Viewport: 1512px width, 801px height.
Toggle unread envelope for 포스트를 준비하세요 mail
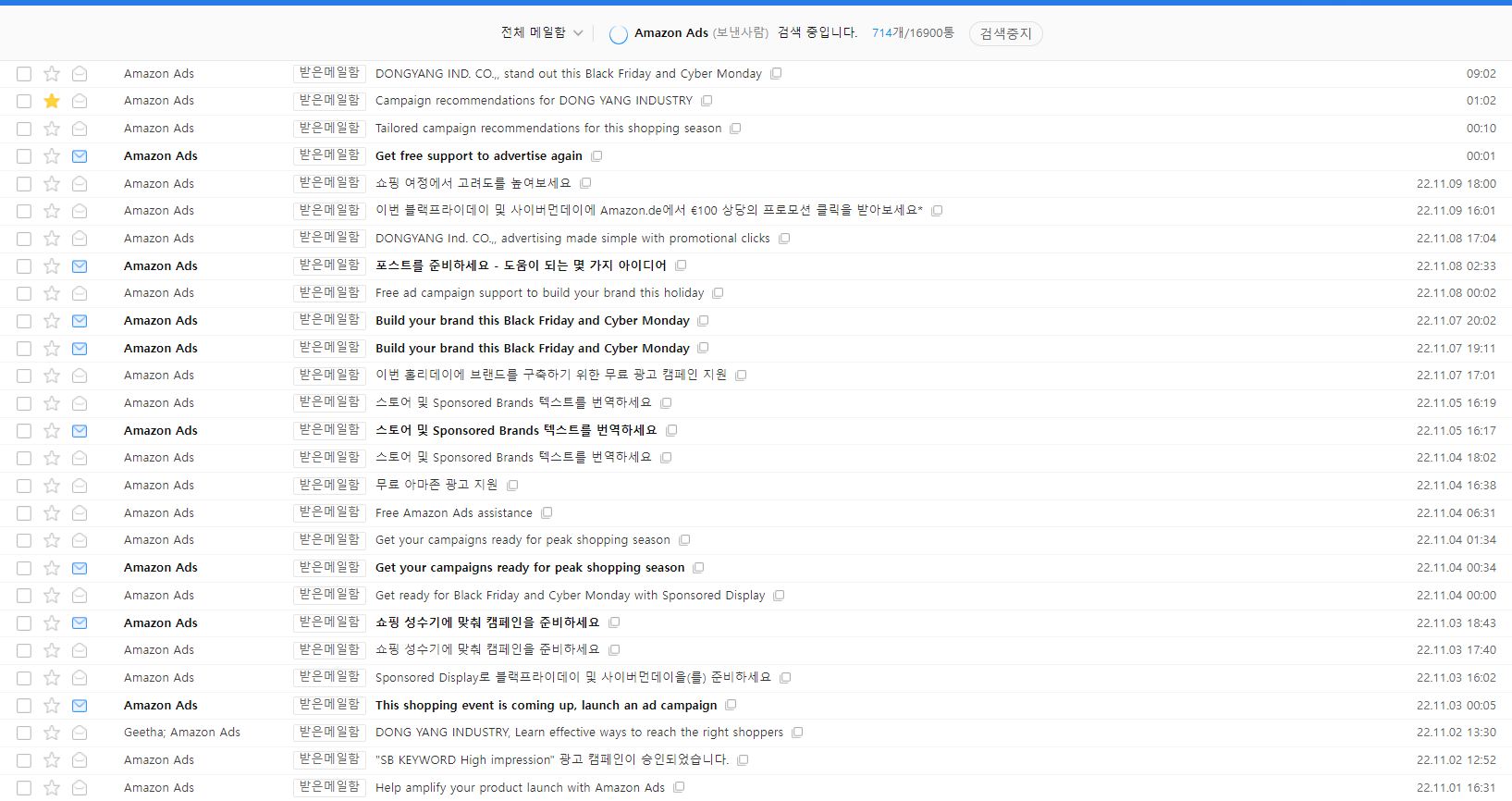coord(80,266)
